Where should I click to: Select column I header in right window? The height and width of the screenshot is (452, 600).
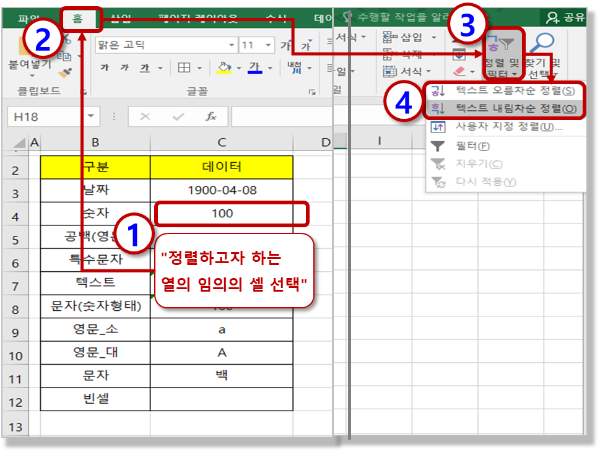[x=380, y=141]
